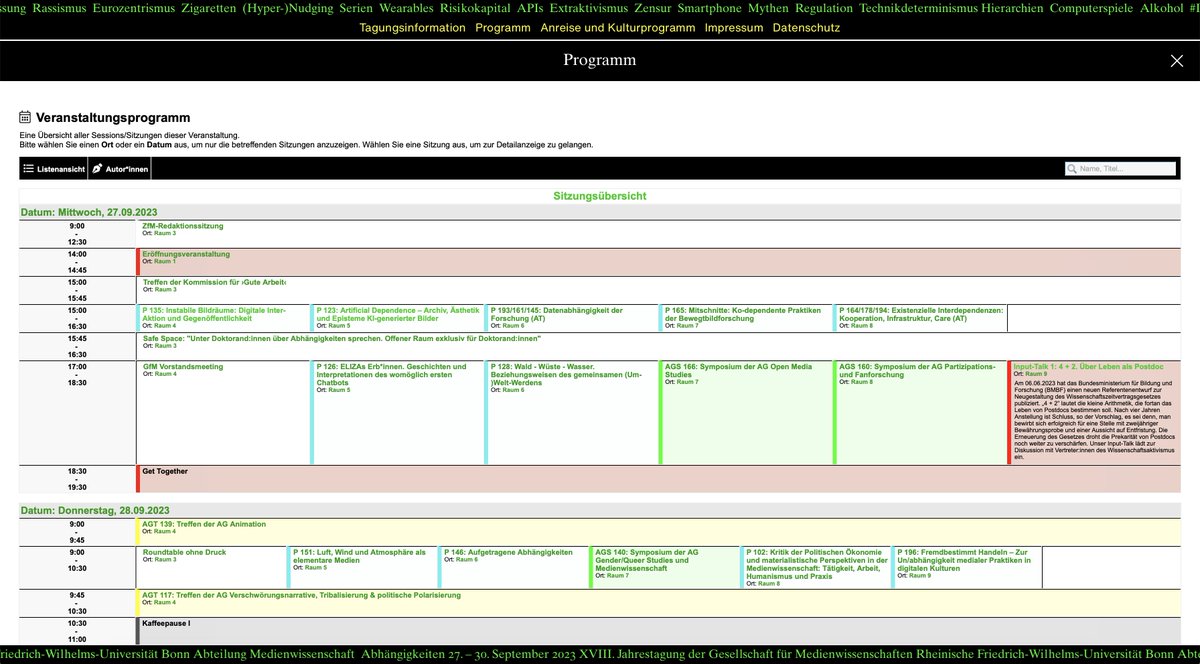
Task: Open the Eröffnungsveranstaltung session
Action: [x=186, y=254]
